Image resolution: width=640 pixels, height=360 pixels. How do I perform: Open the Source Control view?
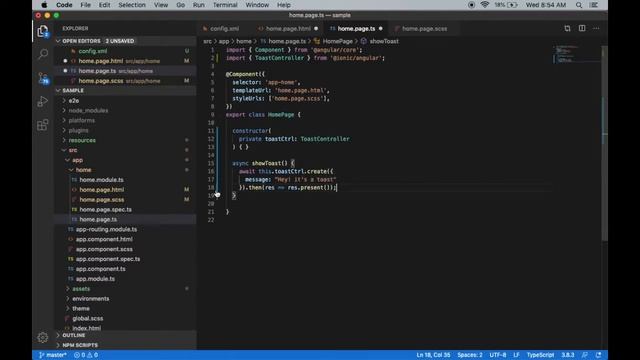click(43, 78)
